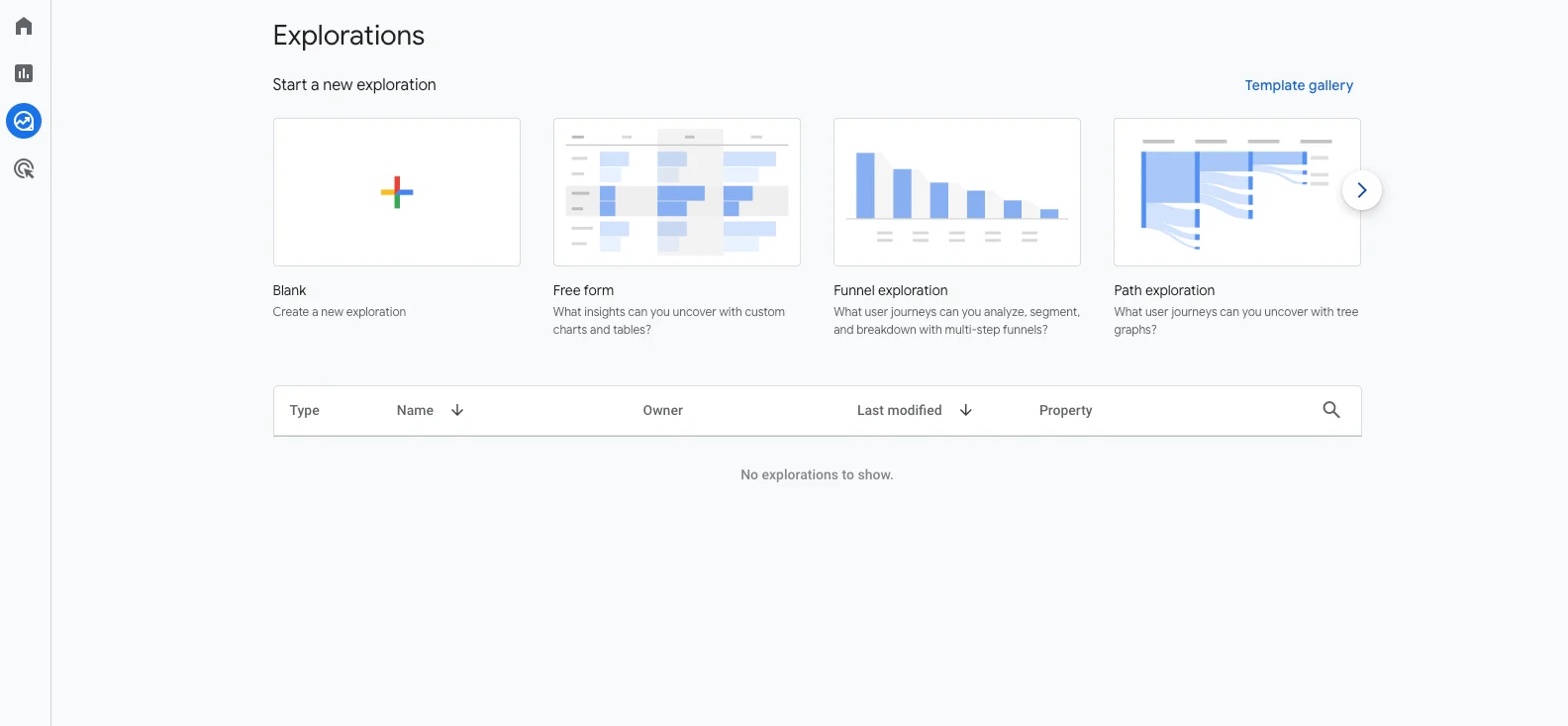Select the Free form template thumbnail
The image size is (1568, 726).
[x=677, y=192]
